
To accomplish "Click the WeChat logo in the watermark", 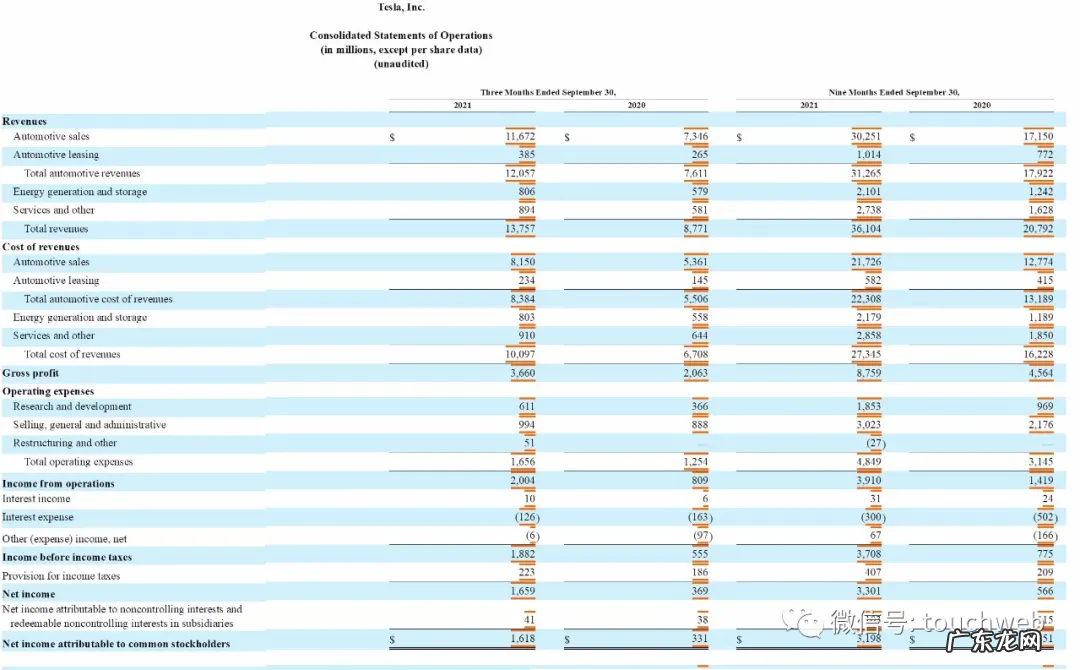I will pos(801,623).
